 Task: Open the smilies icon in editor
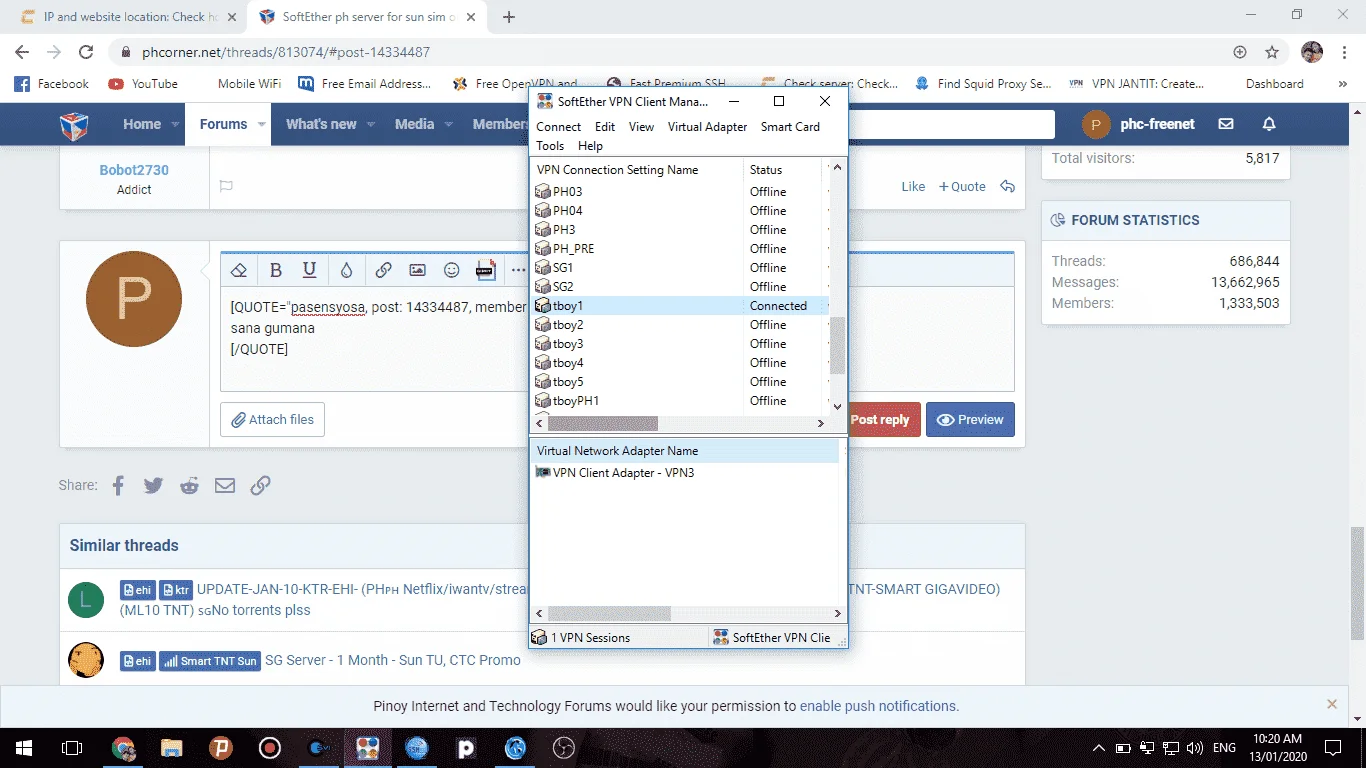tap(452, 270)
